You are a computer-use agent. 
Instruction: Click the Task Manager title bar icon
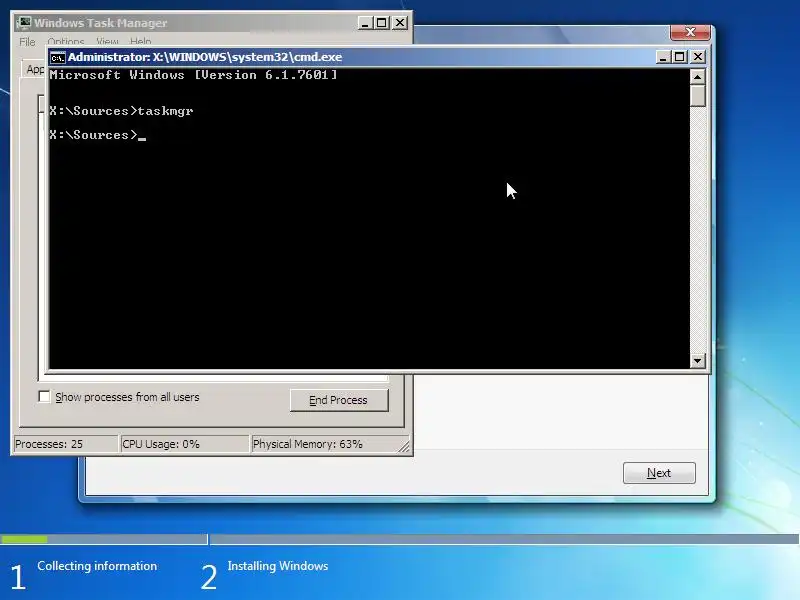(23, 23)
